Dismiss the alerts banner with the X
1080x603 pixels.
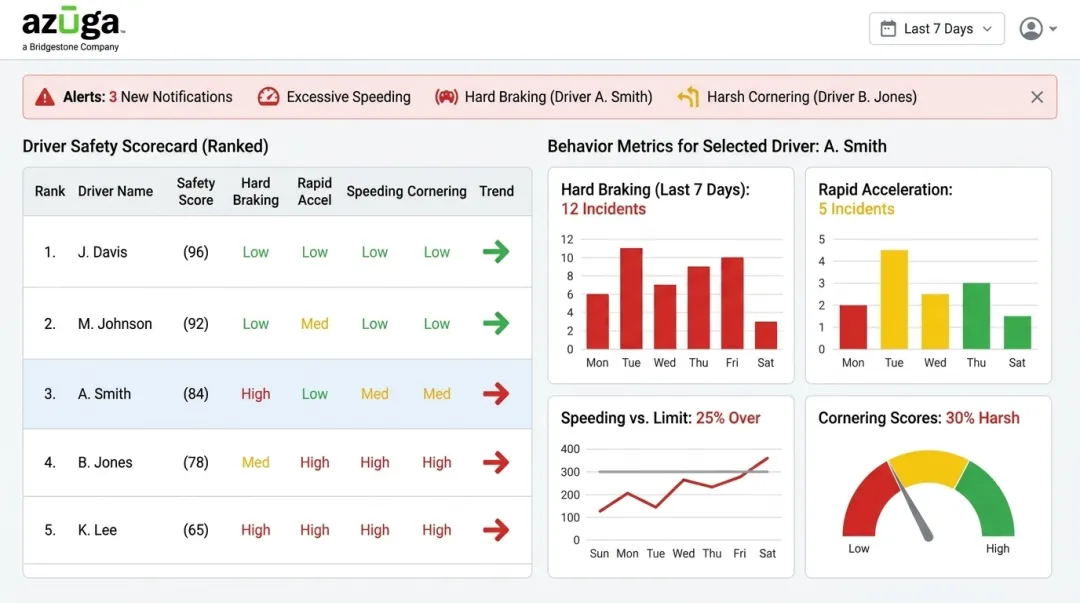1037,97
